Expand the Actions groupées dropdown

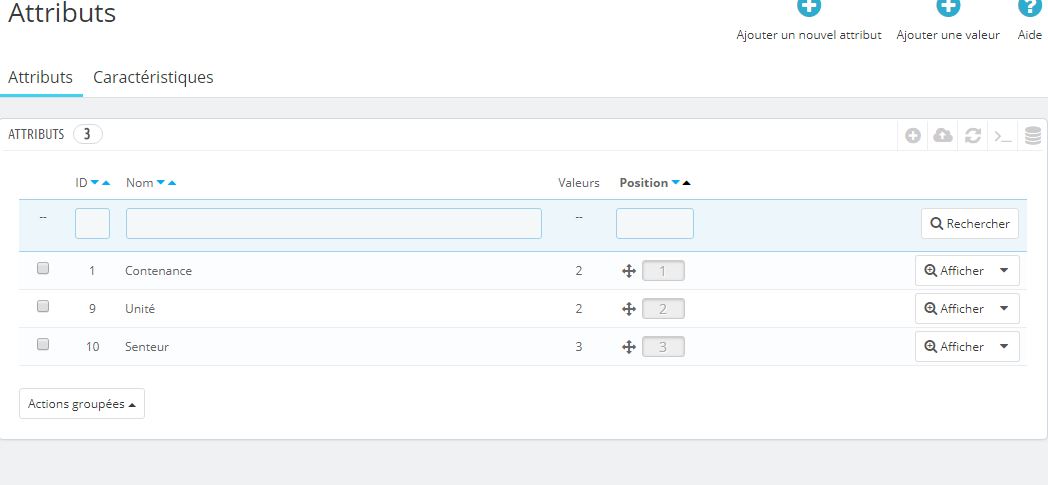[82, 404]
